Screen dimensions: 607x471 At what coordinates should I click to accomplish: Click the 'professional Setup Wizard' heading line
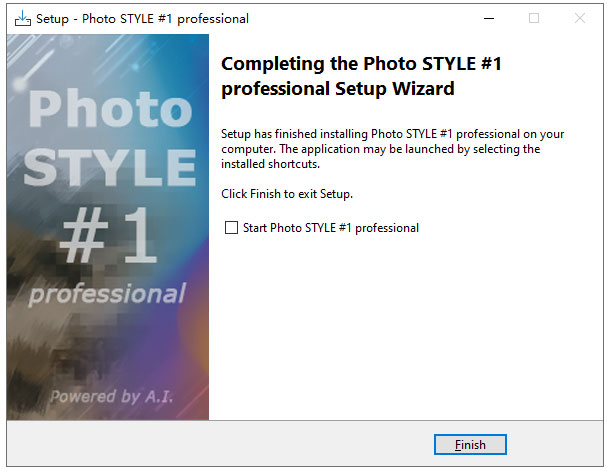[338, 89]
